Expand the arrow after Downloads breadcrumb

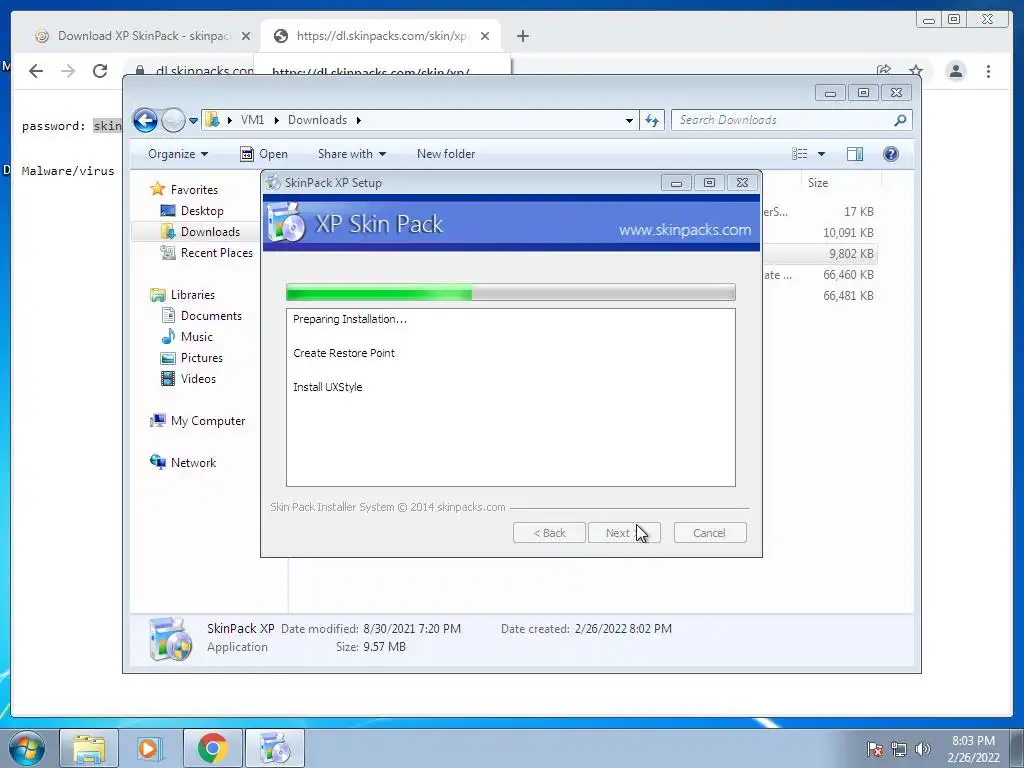(x=359, y=120)
